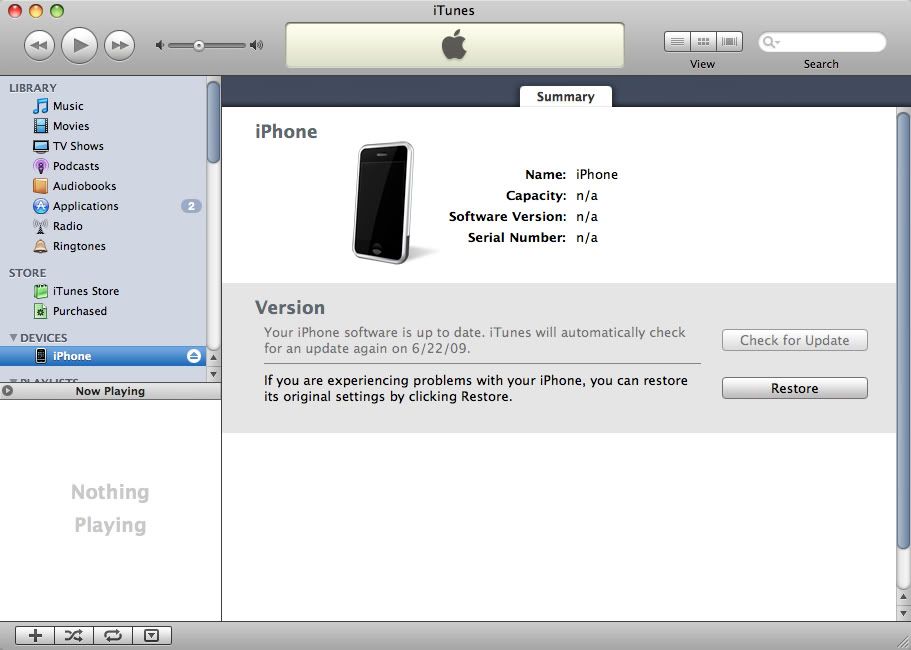Image resolution: width=911 pixels, height=650 pixels.
Task: Click the Applications App Store icon
Action: pos(41,206)
